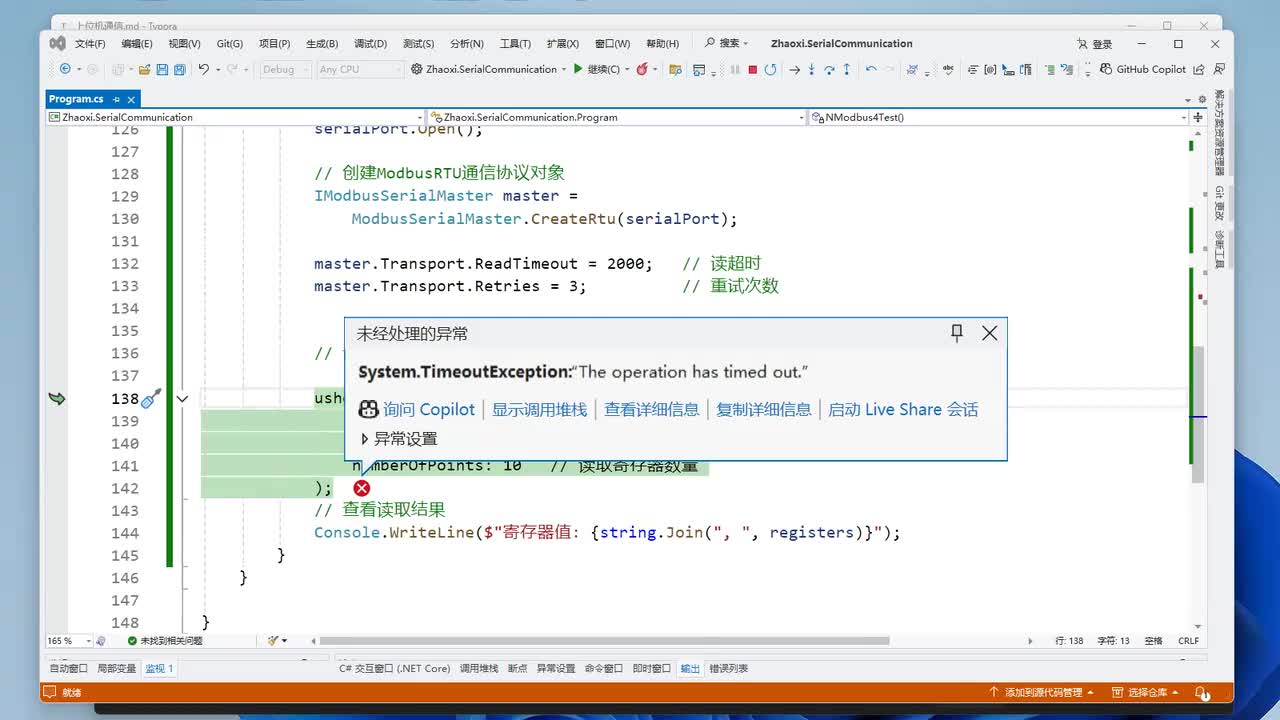Close the unhandled exception popup
Image resolution: width=1280 pixels, height=720 pixels.
(989, 333)
